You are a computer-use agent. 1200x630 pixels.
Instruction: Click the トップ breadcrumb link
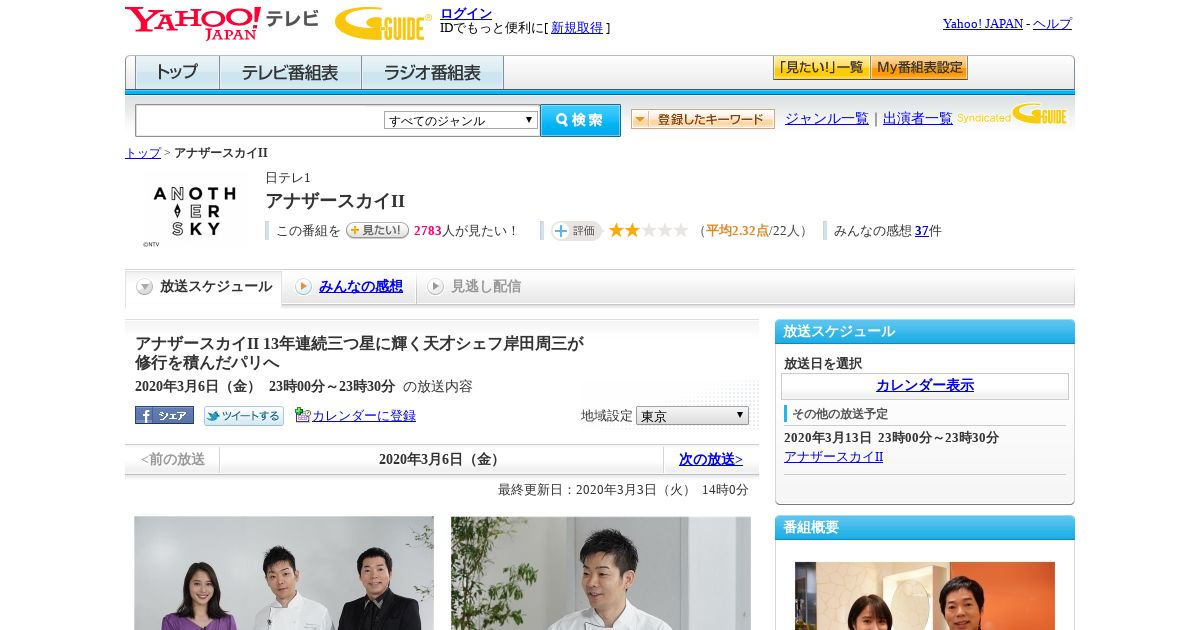[x=143, y=153]
